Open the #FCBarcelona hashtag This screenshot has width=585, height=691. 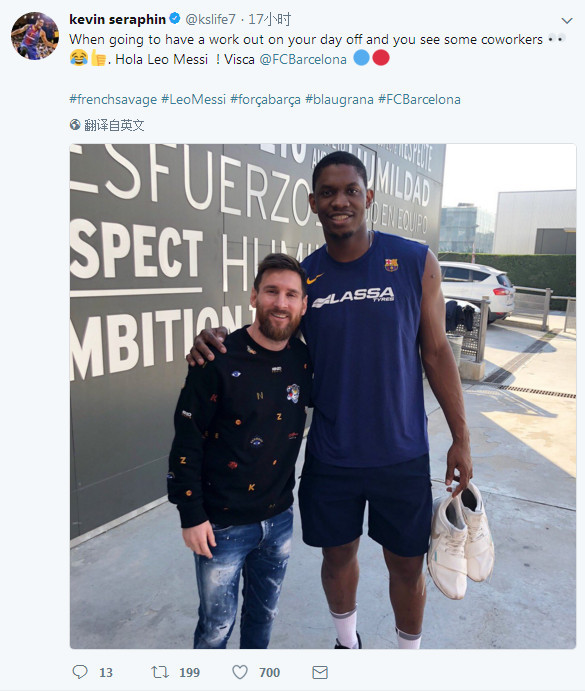tap(419, 100)
